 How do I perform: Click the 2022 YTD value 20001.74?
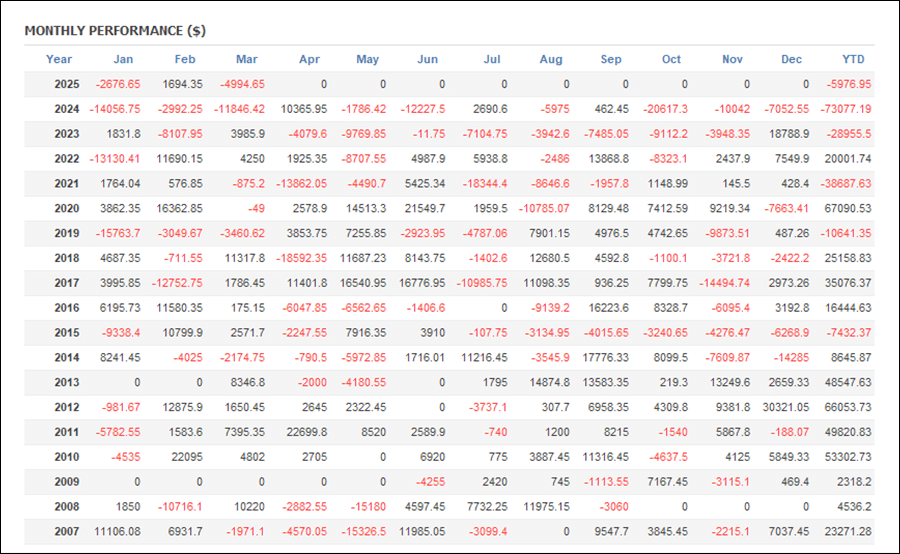[x=848, y=159]
